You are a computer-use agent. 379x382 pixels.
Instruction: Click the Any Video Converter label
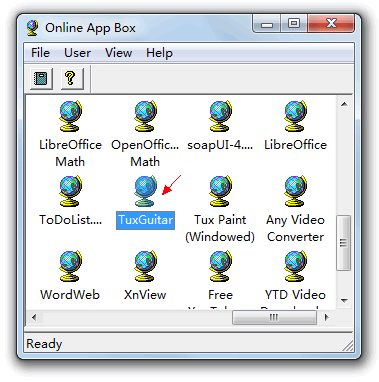[295, 228]
